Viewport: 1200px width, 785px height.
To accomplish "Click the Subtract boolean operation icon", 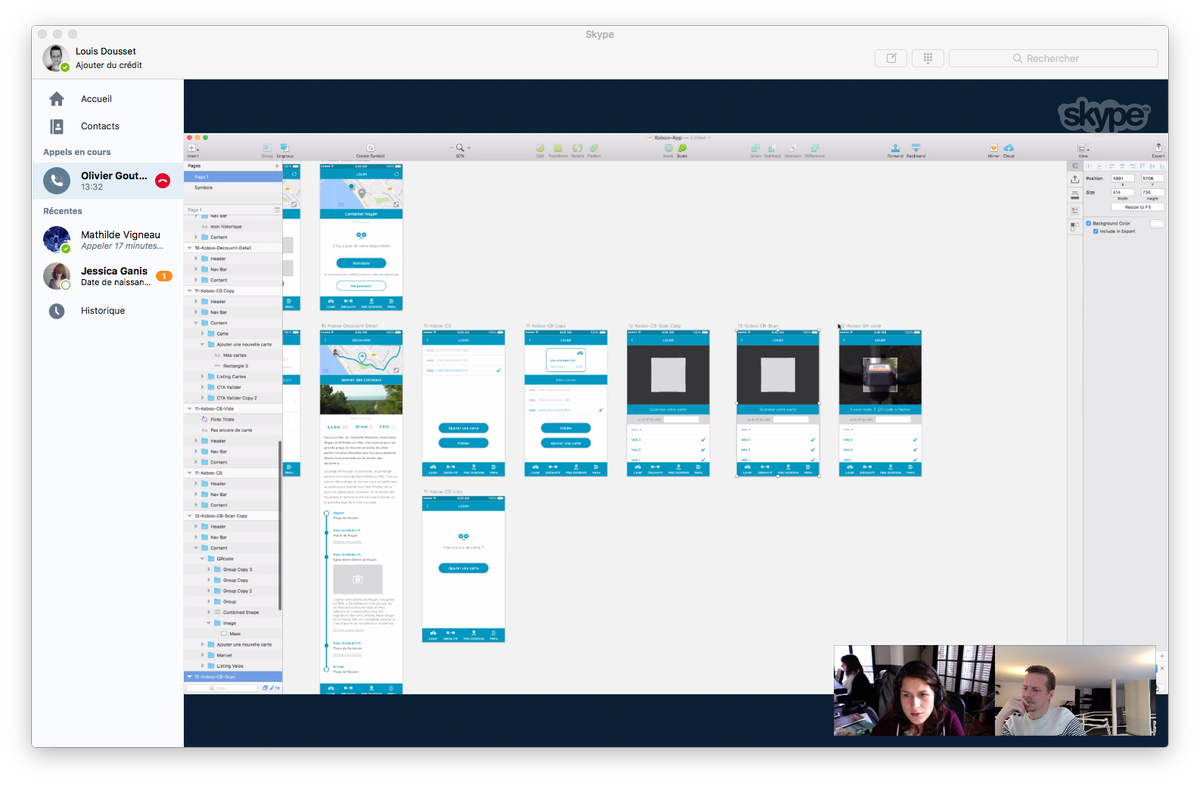I will point(771,149).
